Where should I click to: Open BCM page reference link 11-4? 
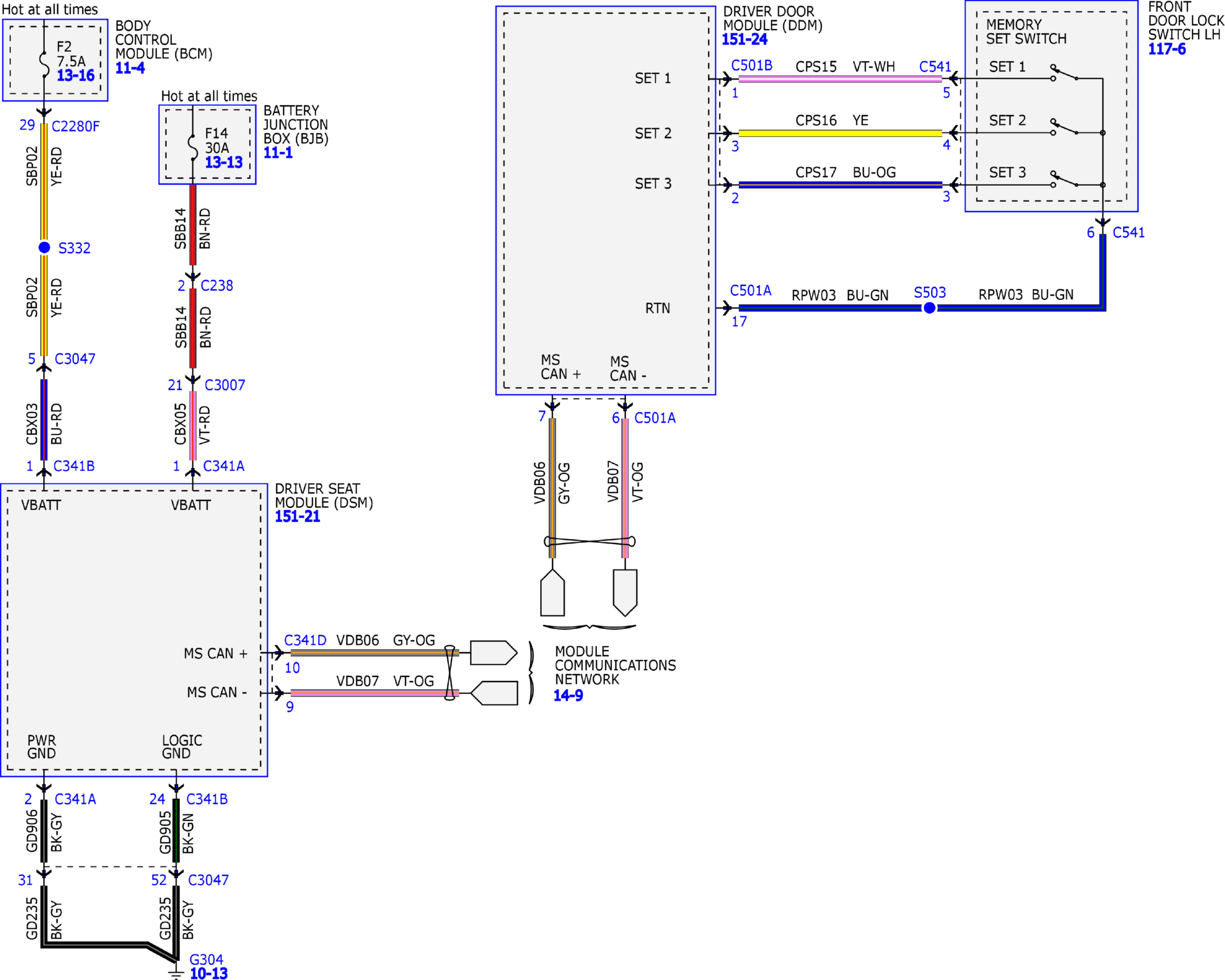tap(130, 68)
